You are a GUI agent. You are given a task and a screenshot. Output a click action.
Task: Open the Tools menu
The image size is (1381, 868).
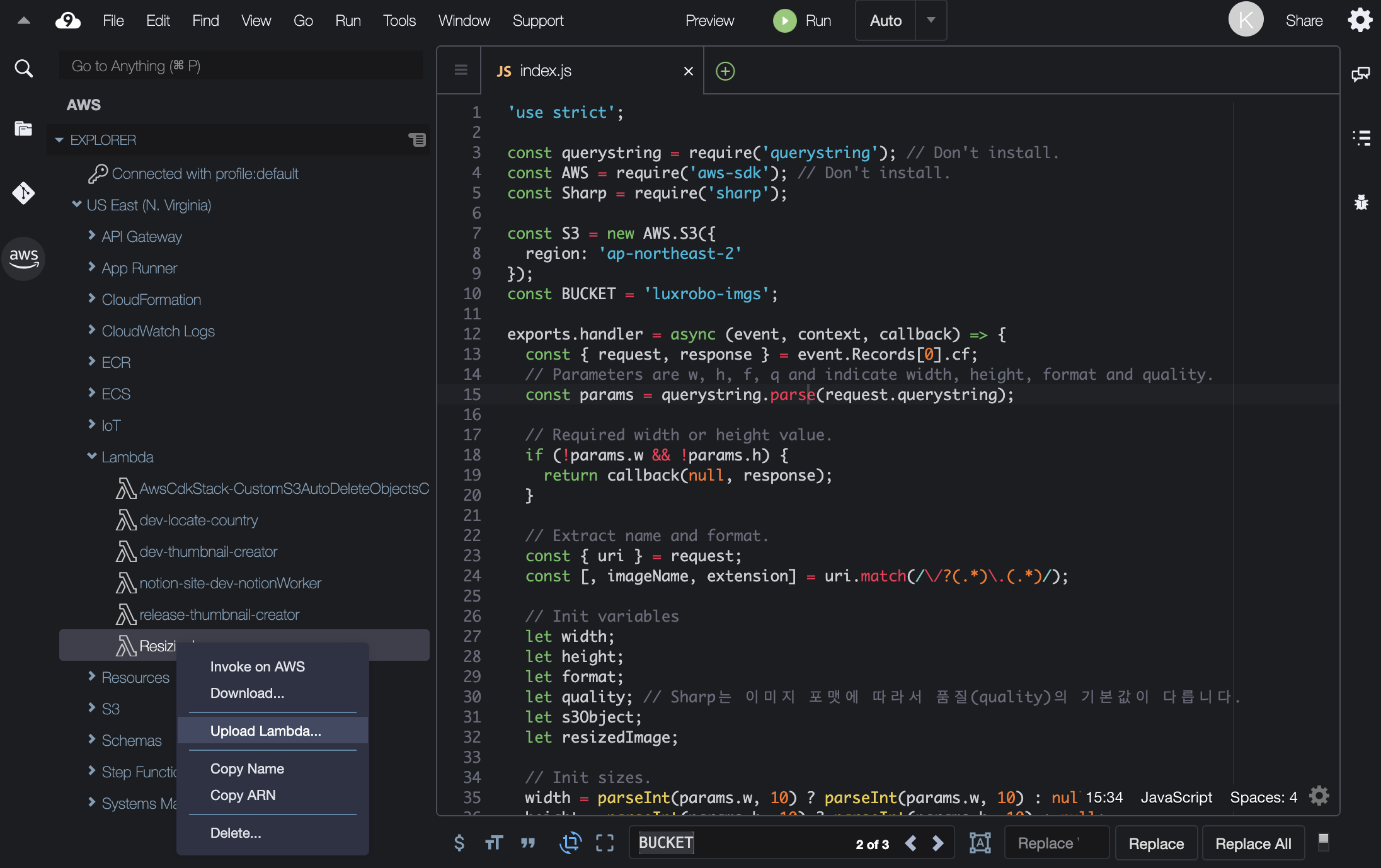[399, 21]
